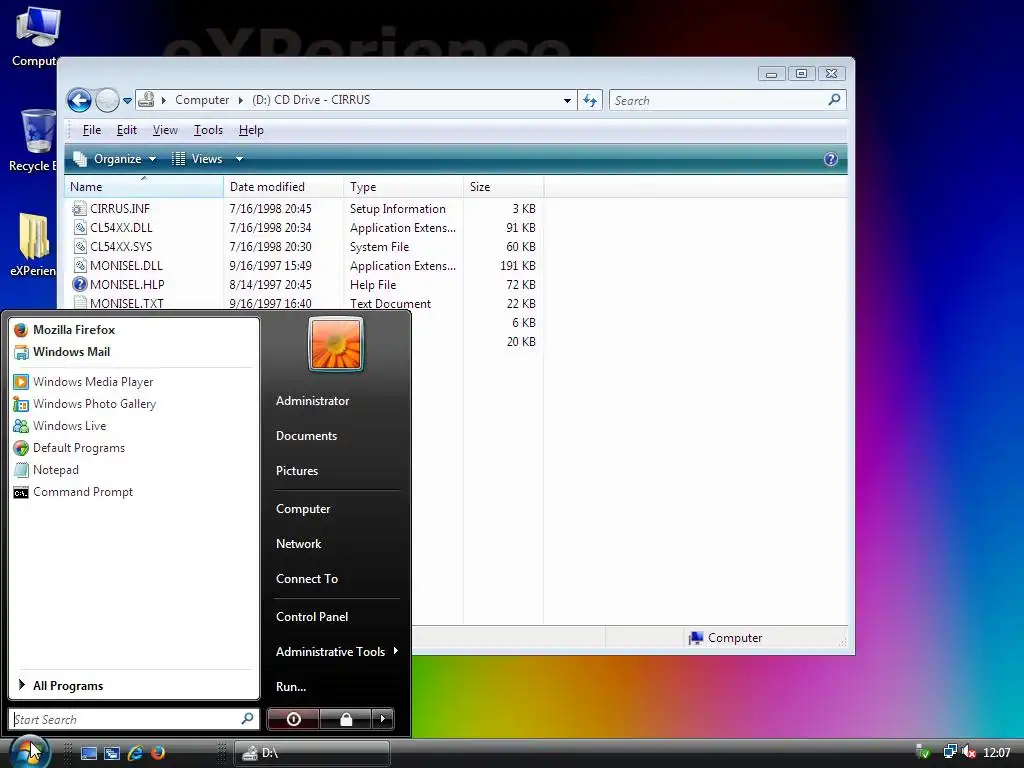Click the lock button in Start menu

point(345,719)
